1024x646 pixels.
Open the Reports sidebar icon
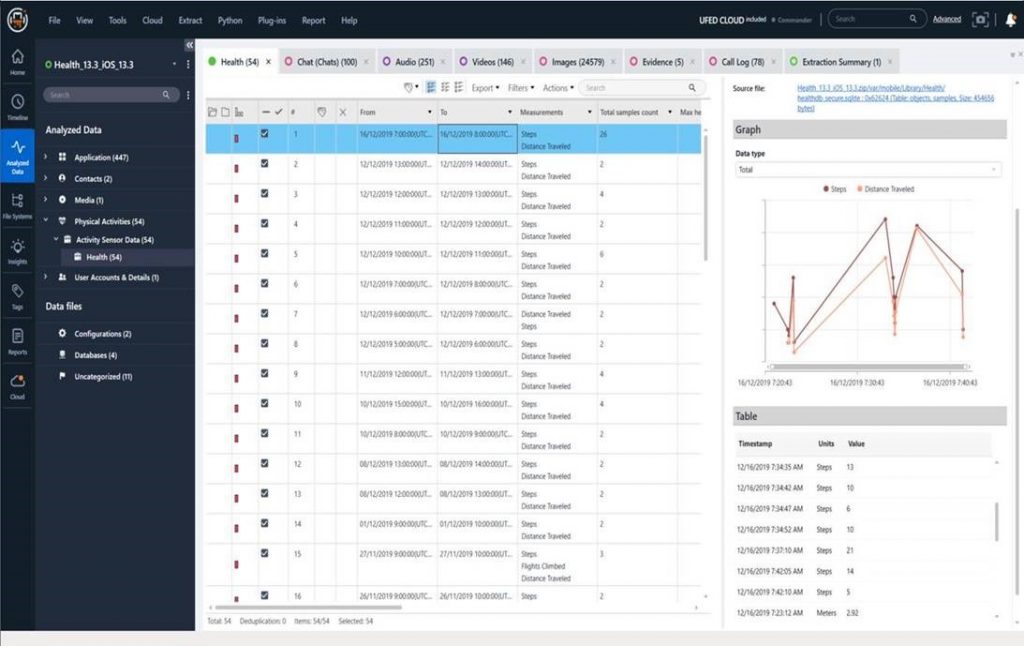(17, 339)
